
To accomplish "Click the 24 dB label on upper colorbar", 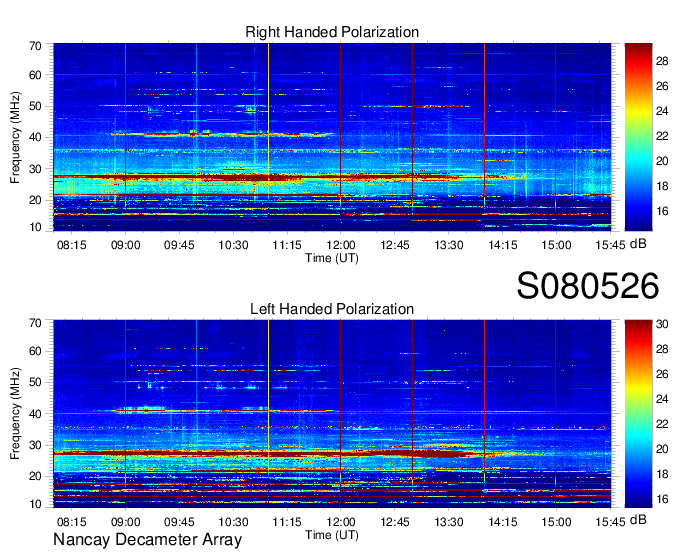I will [662, 111].
